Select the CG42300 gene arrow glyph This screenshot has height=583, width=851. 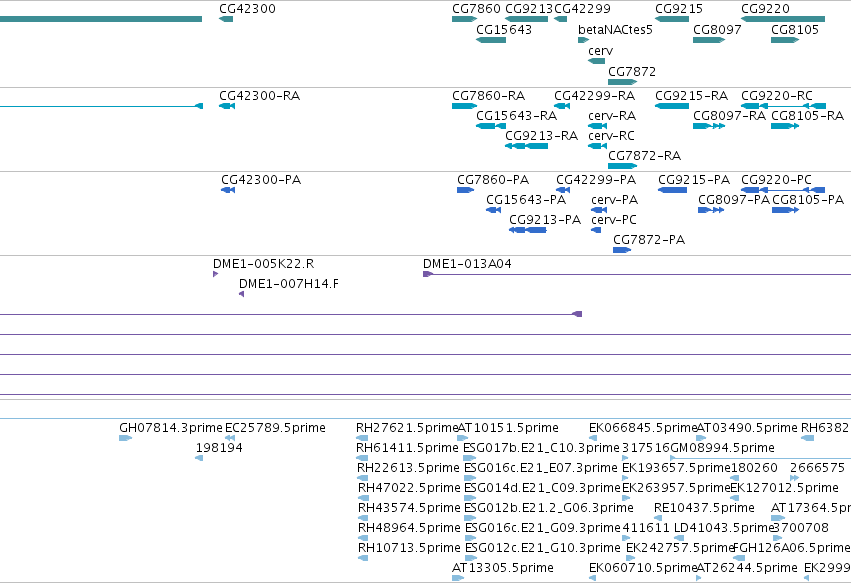(x=226, y=19)
